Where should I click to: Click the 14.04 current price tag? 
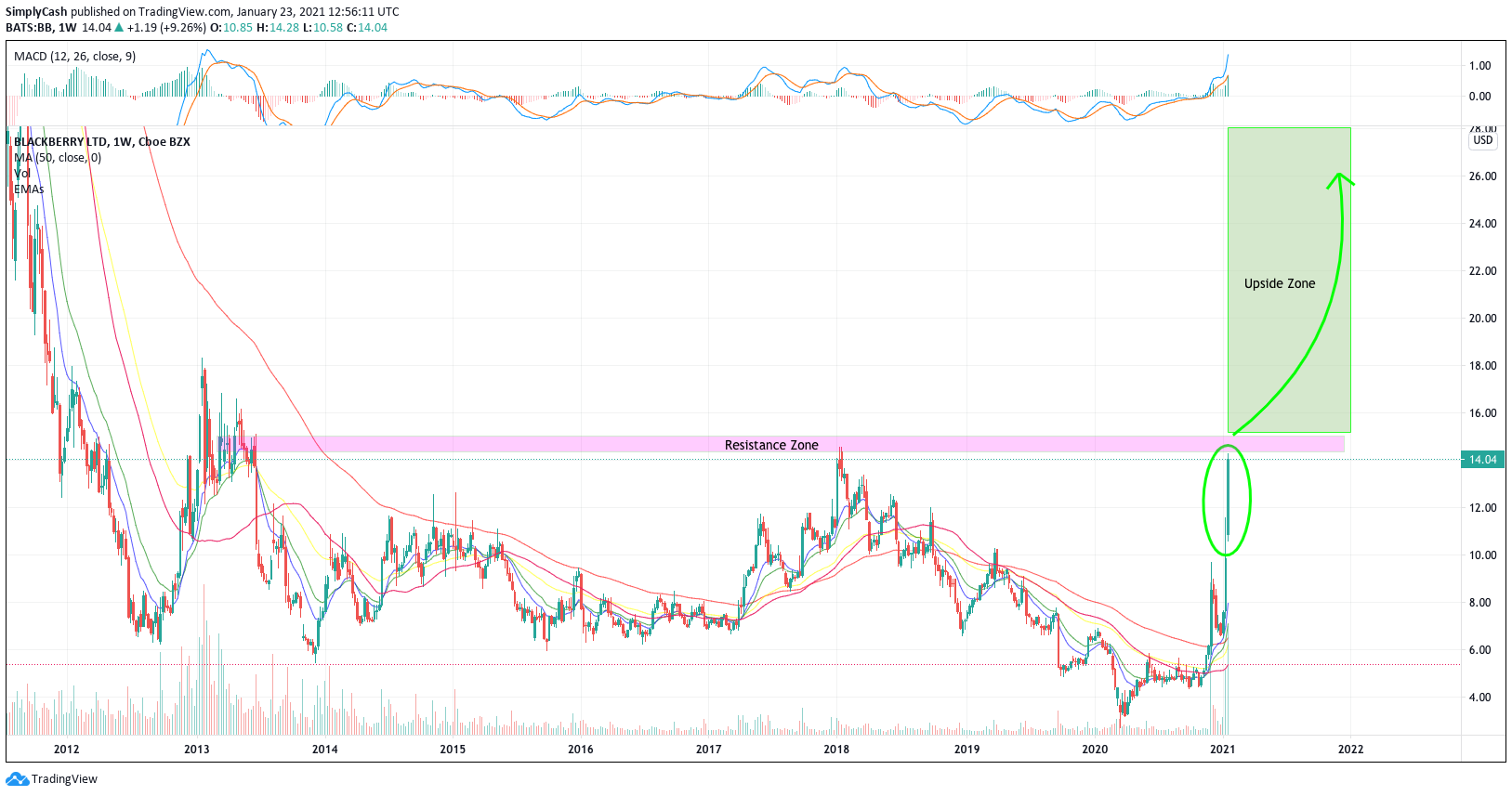[x=1482, y=460]
